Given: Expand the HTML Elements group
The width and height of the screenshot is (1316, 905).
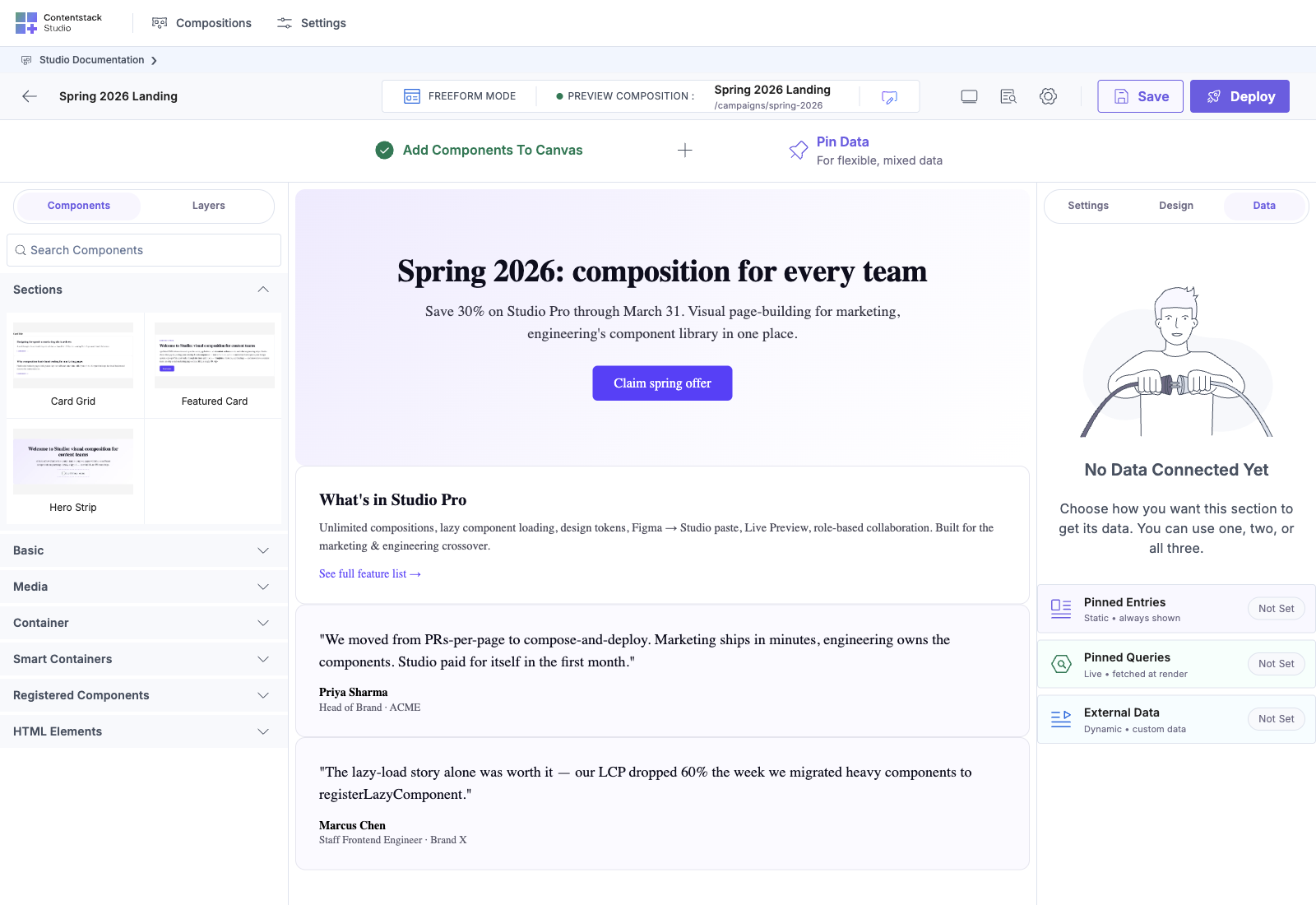Looking at the screenshot, I should click(x=263, y=731).
